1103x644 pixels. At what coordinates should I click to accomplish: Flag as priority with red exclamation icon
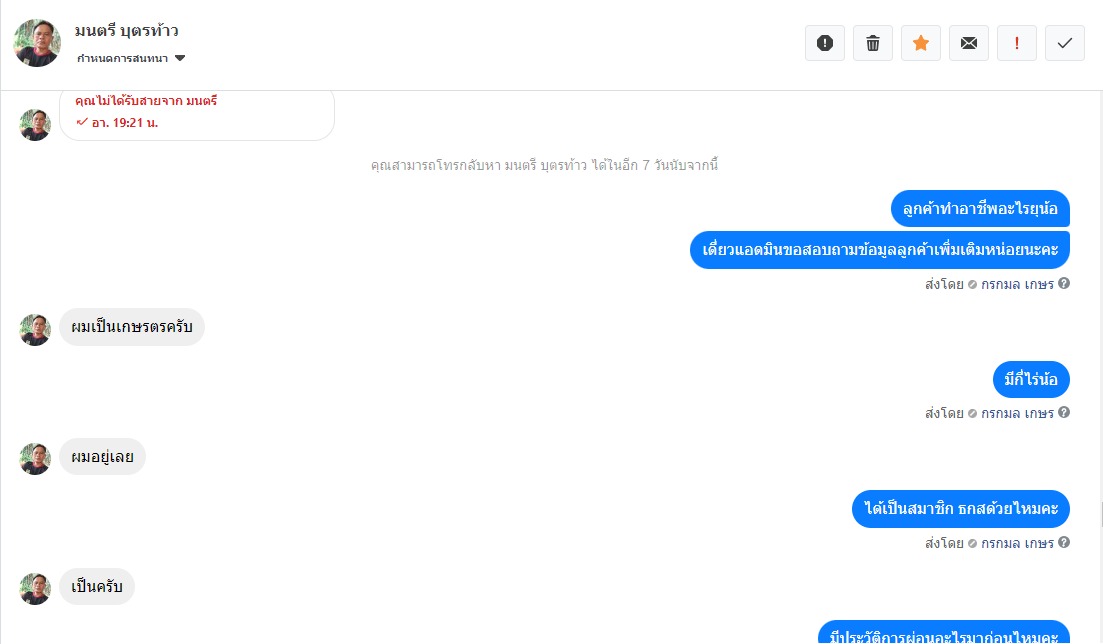[x=1016, y=43]
